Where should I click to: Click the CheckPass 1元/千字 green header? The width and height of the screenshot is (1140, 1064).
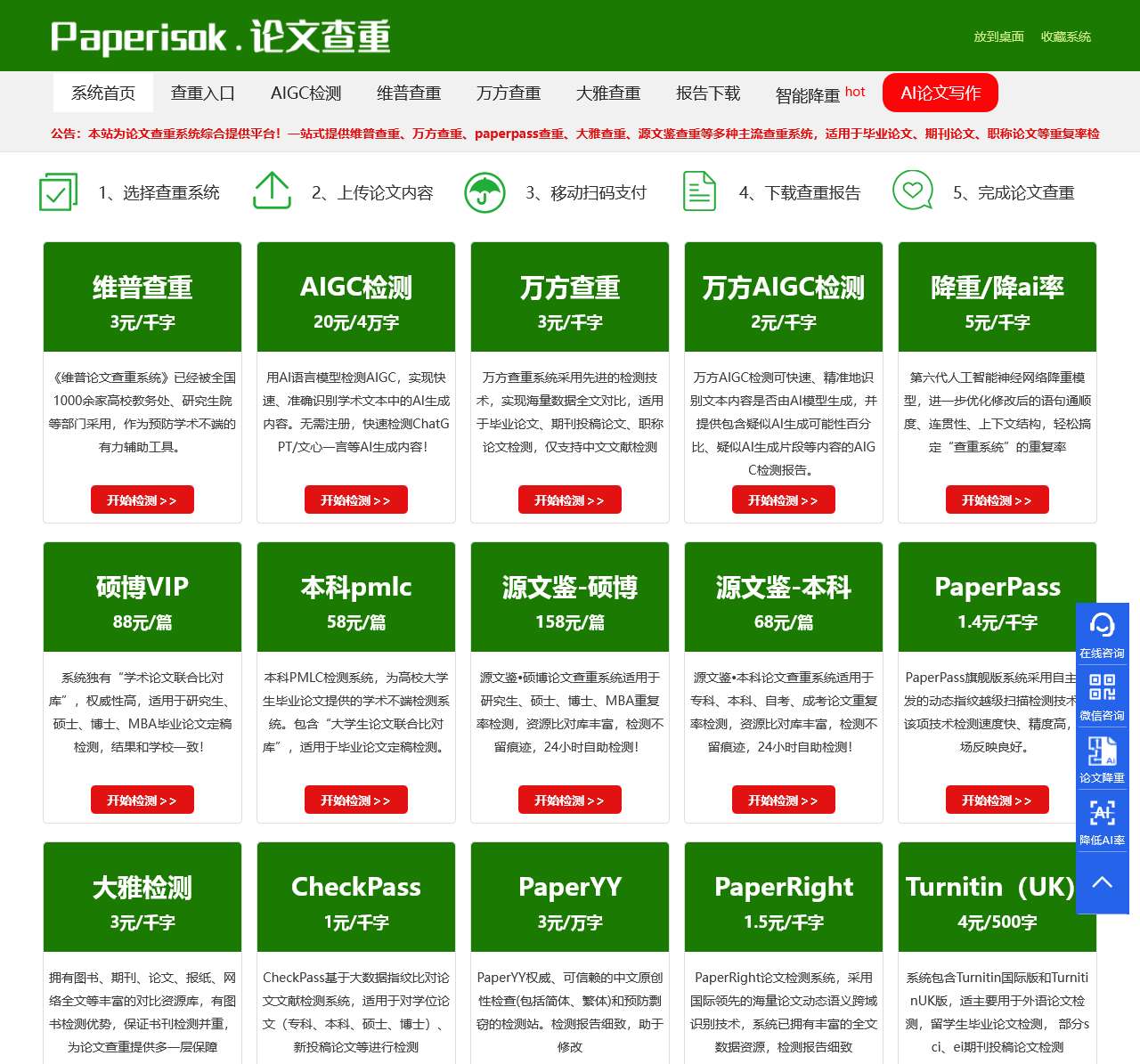[x=356, y=897]
